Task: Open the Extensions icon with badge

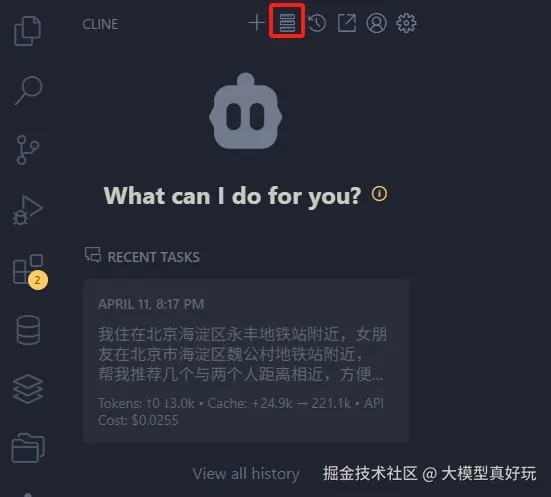Action: tap(29, 271)
